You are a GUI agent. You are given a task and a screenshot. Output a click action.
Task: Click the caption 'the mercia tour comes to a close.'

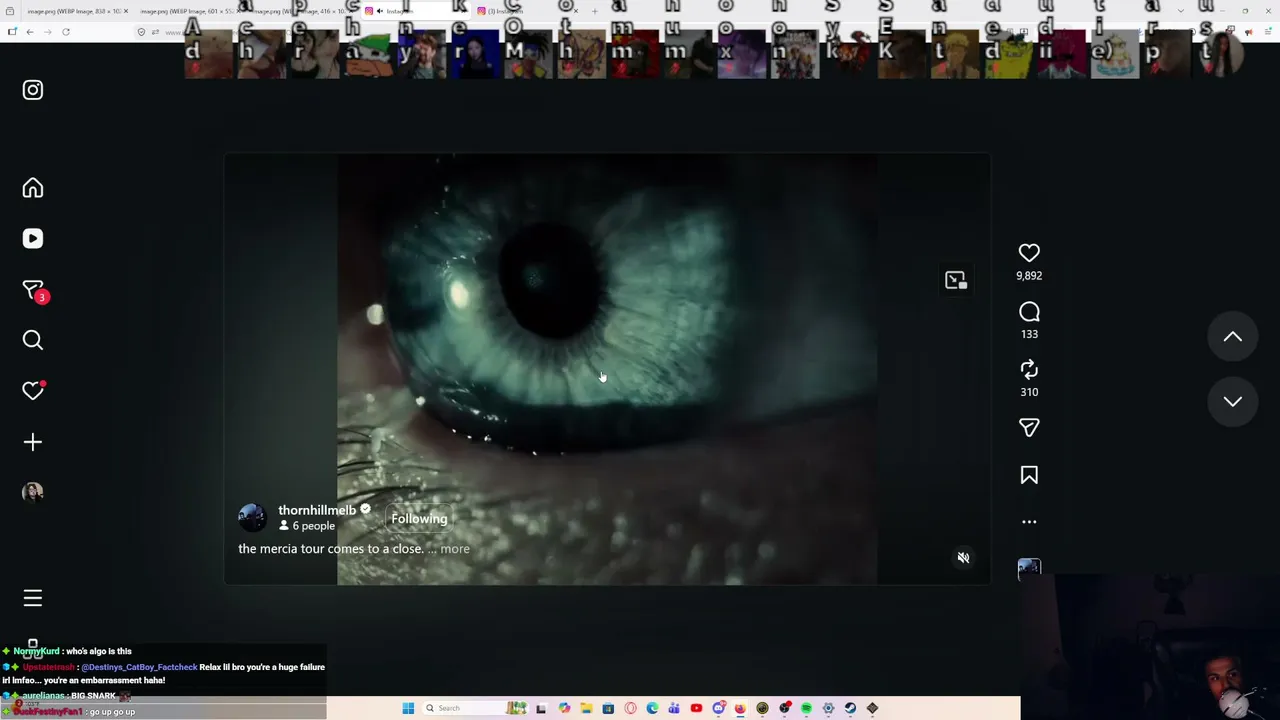pos(331,549)
